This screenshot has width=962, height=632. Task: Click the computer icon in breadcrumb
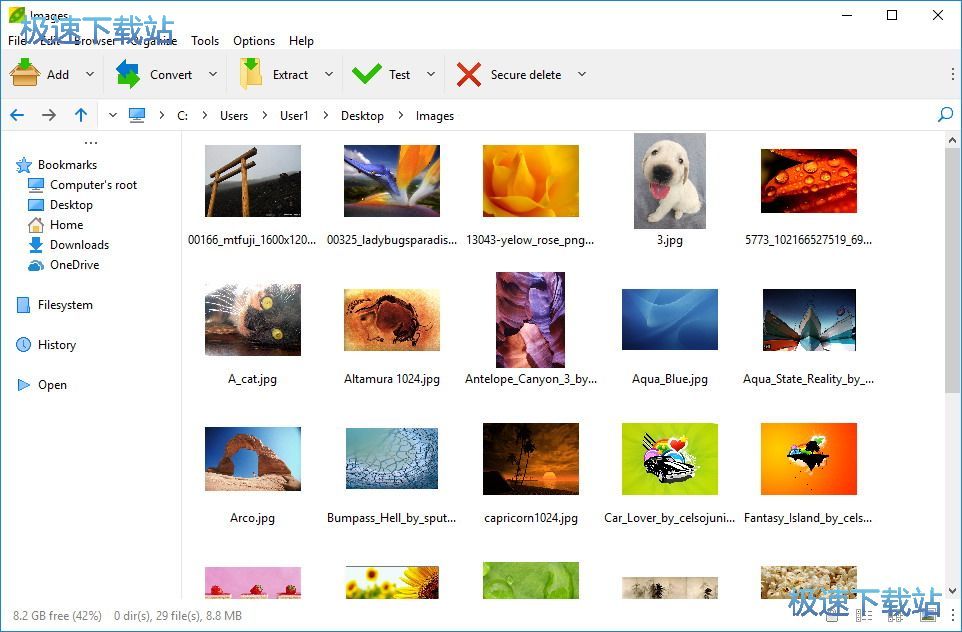[137, 115]
